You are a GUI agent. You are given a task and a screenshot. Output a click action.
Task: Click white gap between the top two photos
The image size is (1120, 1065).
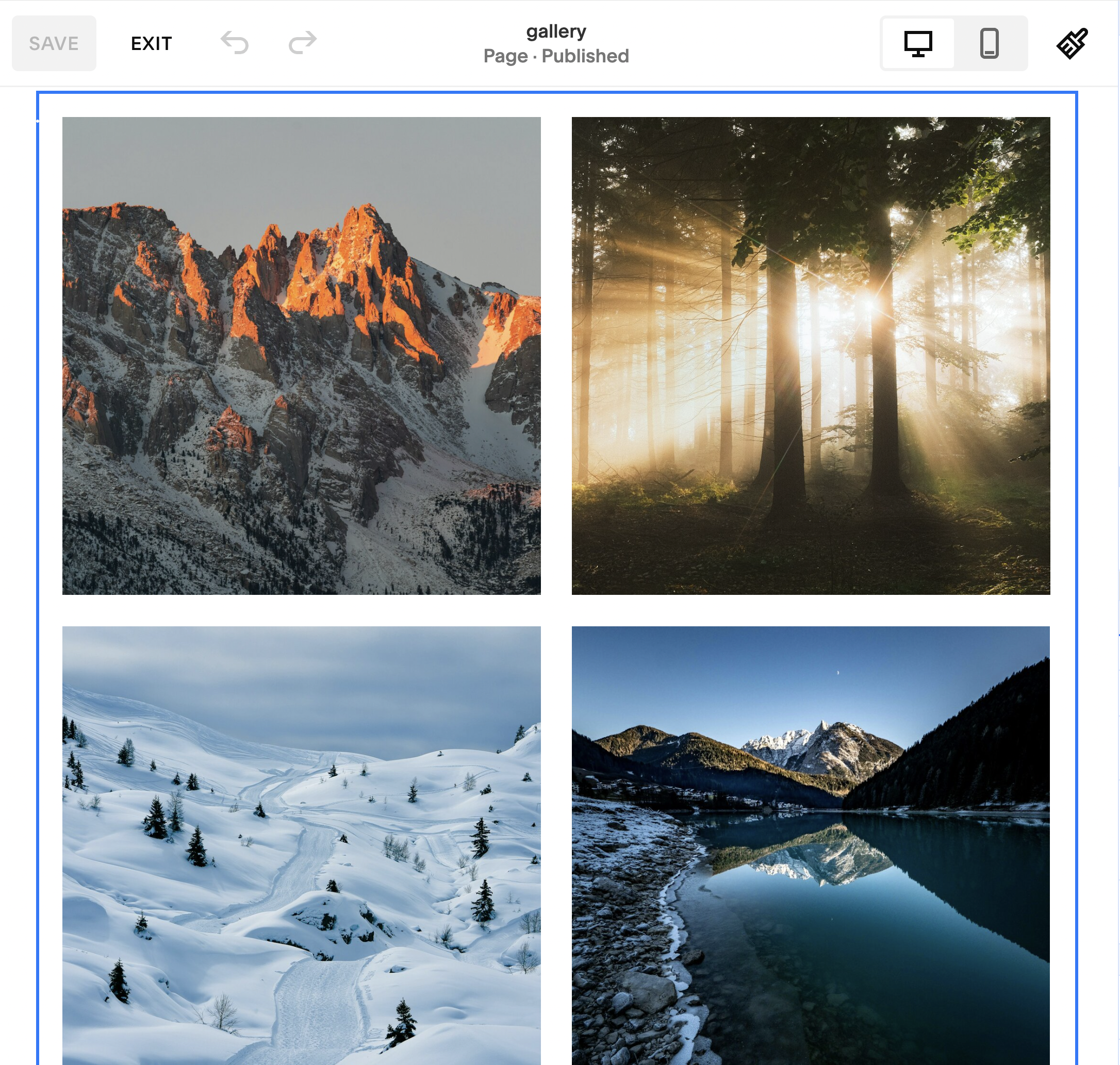click(x=556, y=356)
